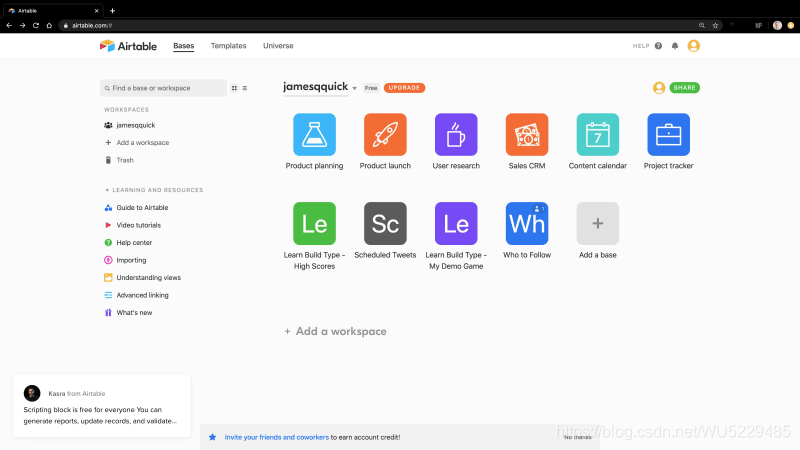Screen dimensions: 800x450
Task: Open the purple Learn Build Type My Demo Game base
Action: [456, 223]
